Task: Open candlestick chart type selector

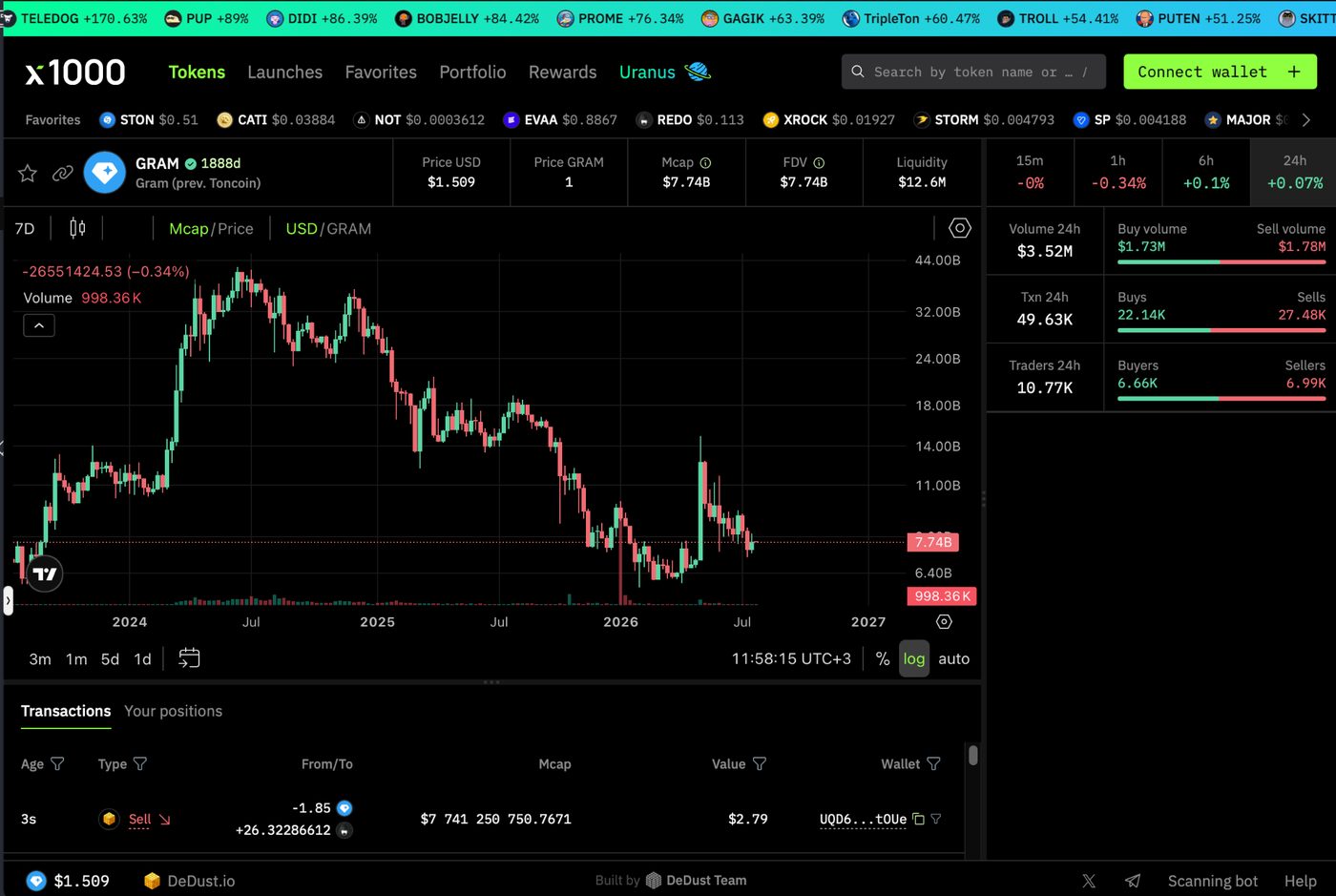Action: click(77, 228)
